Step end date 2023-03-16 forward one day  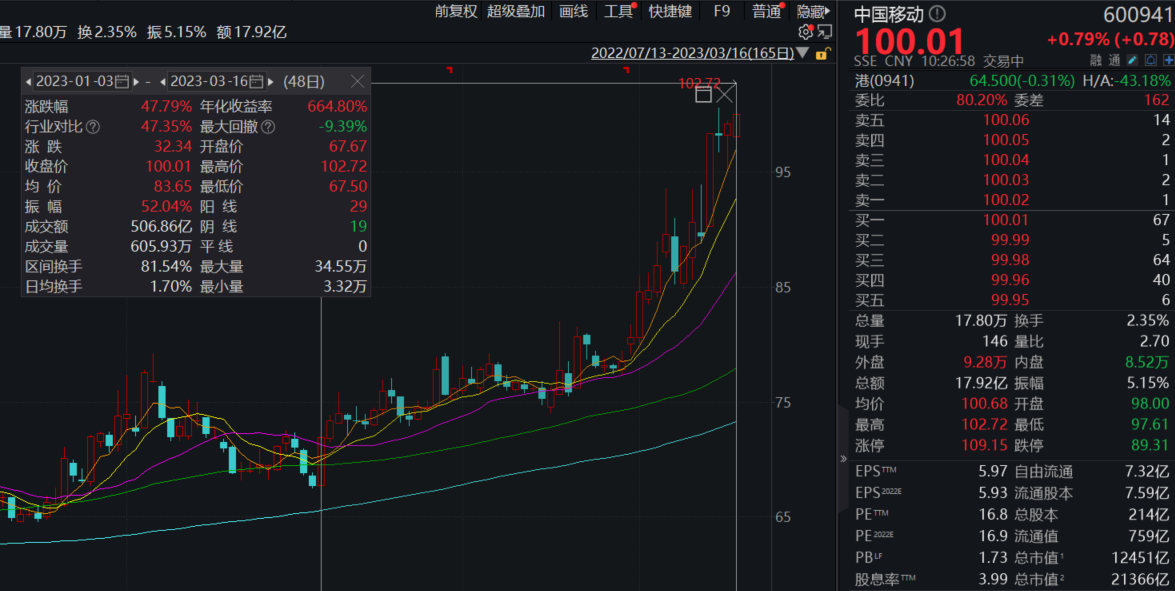(x=271, y=81)
